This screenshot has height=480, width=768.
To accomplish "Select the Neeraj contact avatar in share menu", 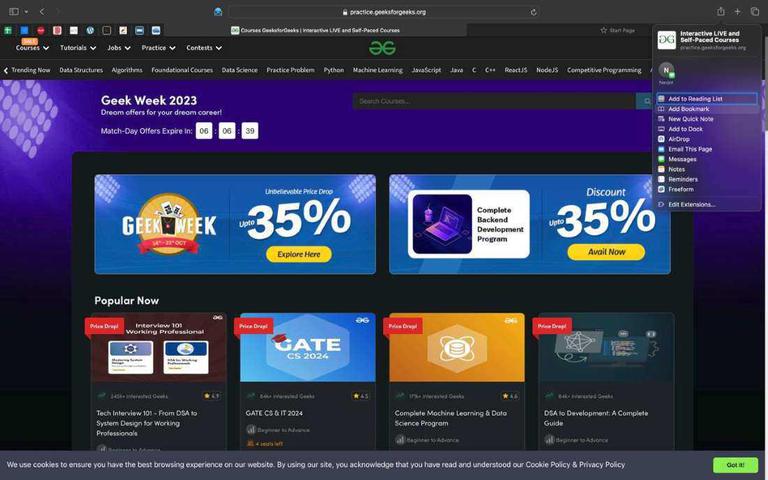I will click(666, 71).
